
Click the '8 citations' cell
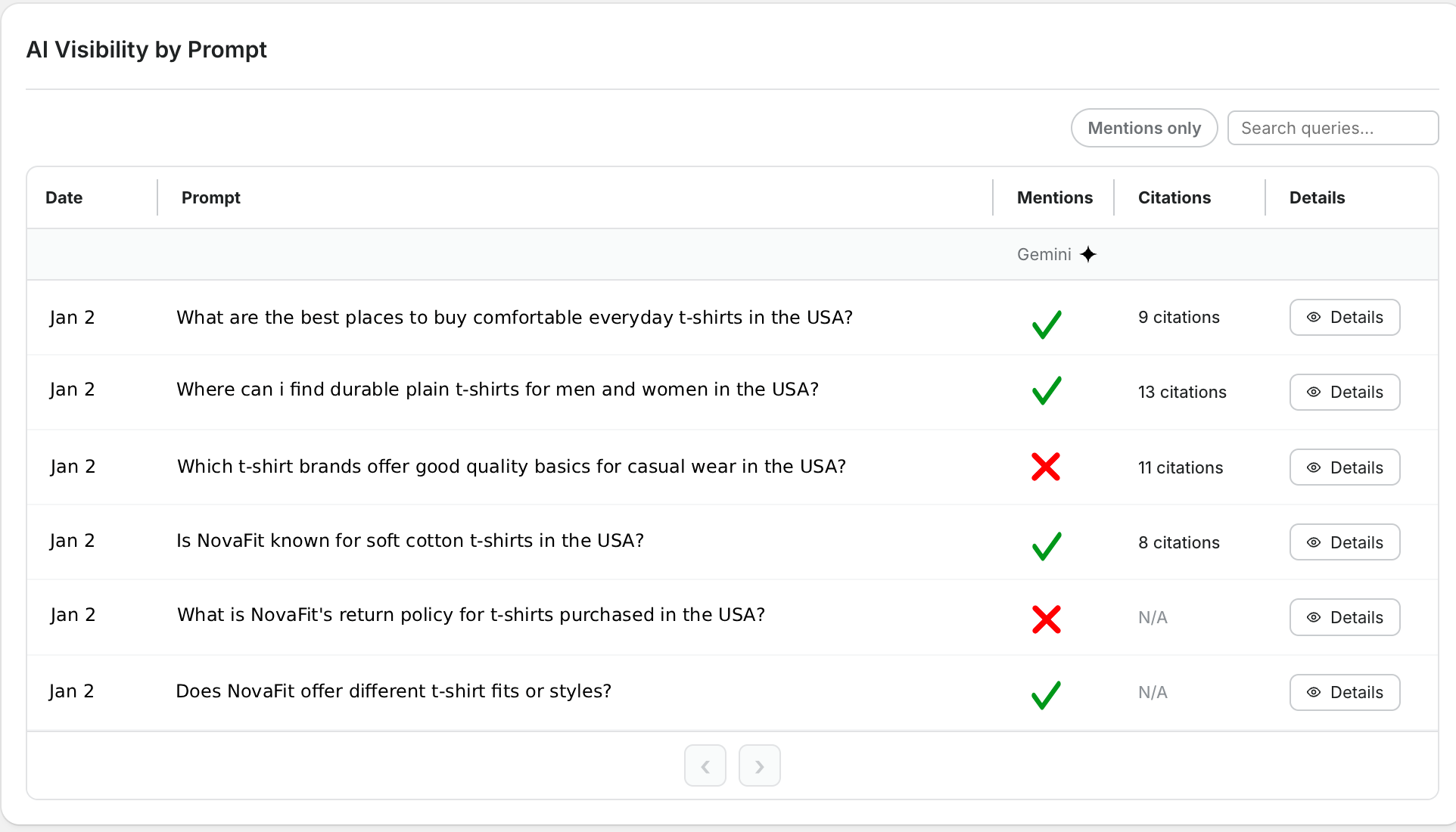coord(1179,542)
